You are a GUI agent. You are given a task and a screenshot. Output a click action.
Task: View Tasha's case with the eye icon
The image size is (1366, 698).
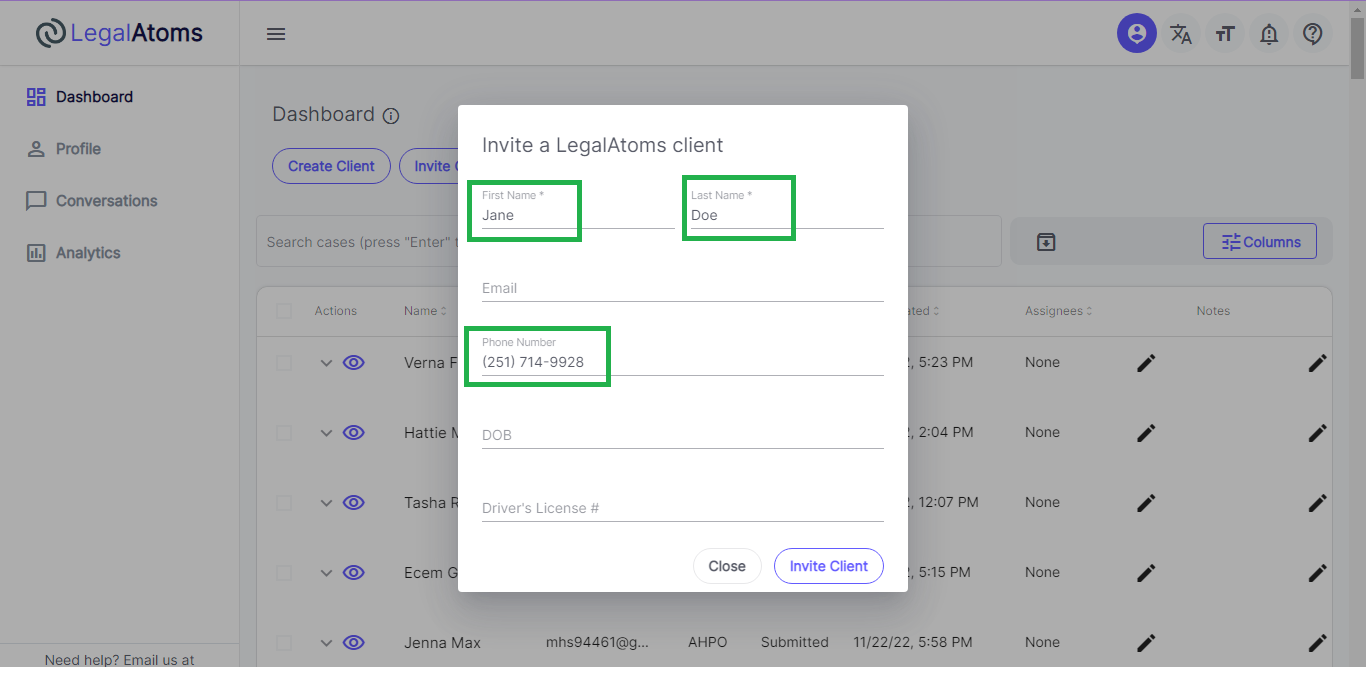click(353, 503)
